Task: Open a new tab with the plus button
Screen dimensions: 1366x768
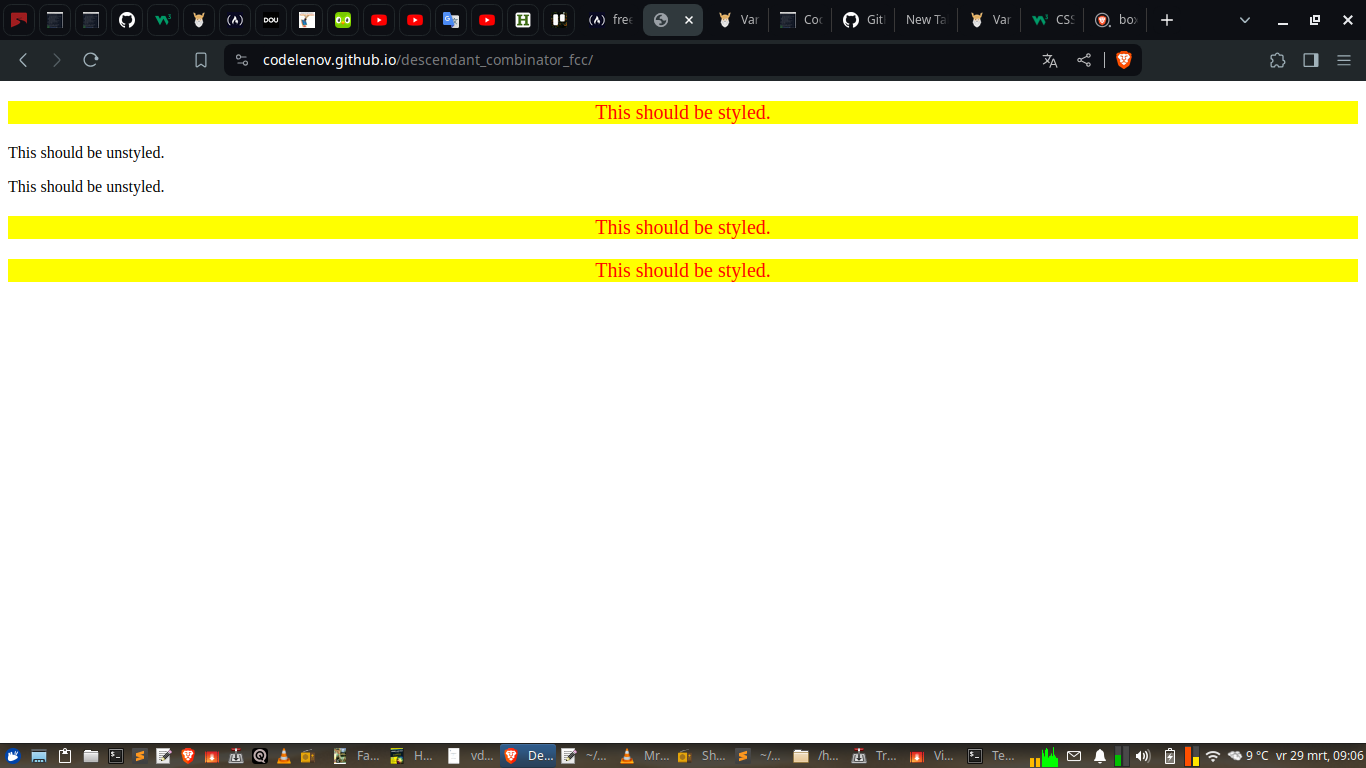Action: coord(1166,20)
